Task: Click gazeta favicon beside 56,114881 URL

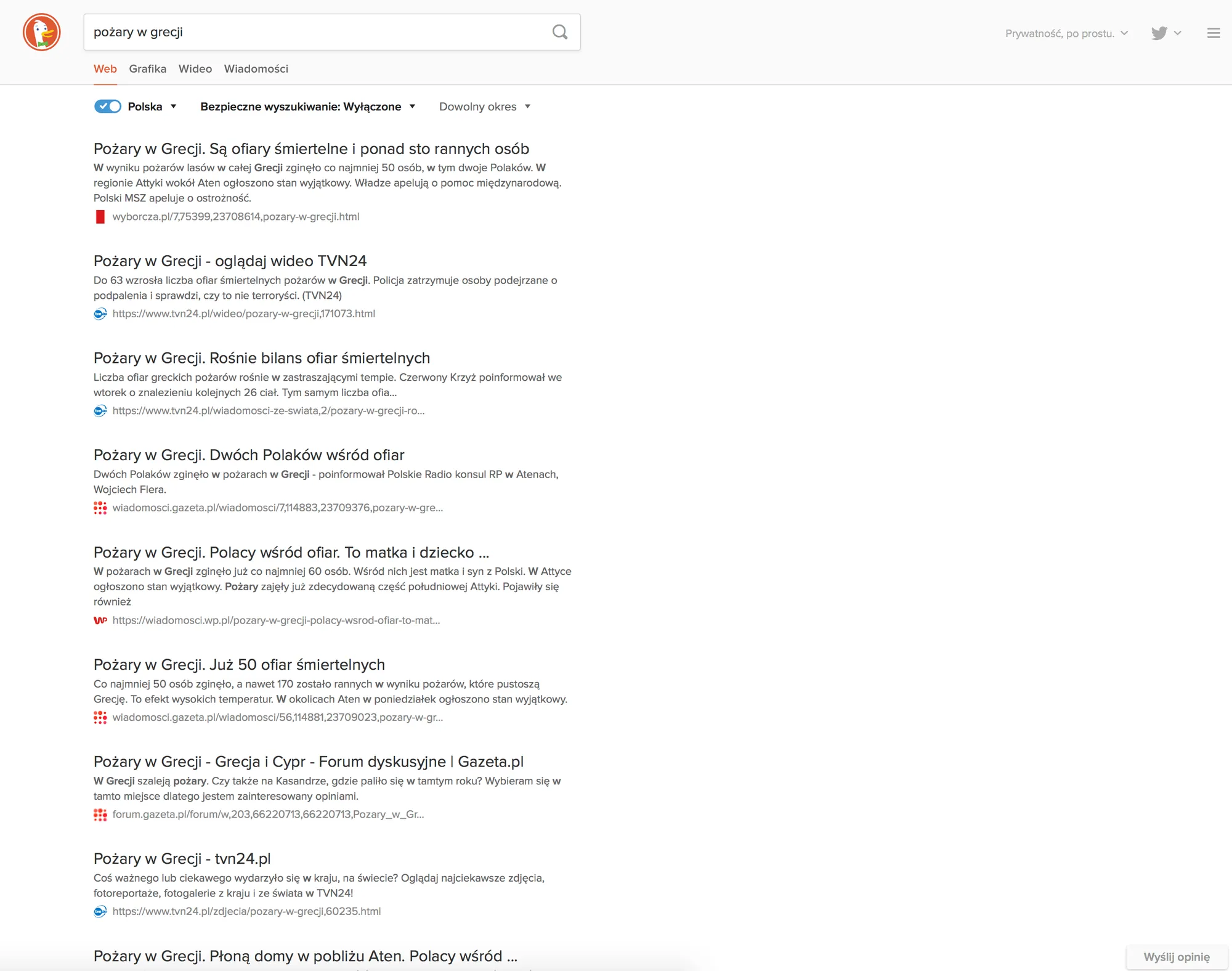Action: [x=100, y=717]
